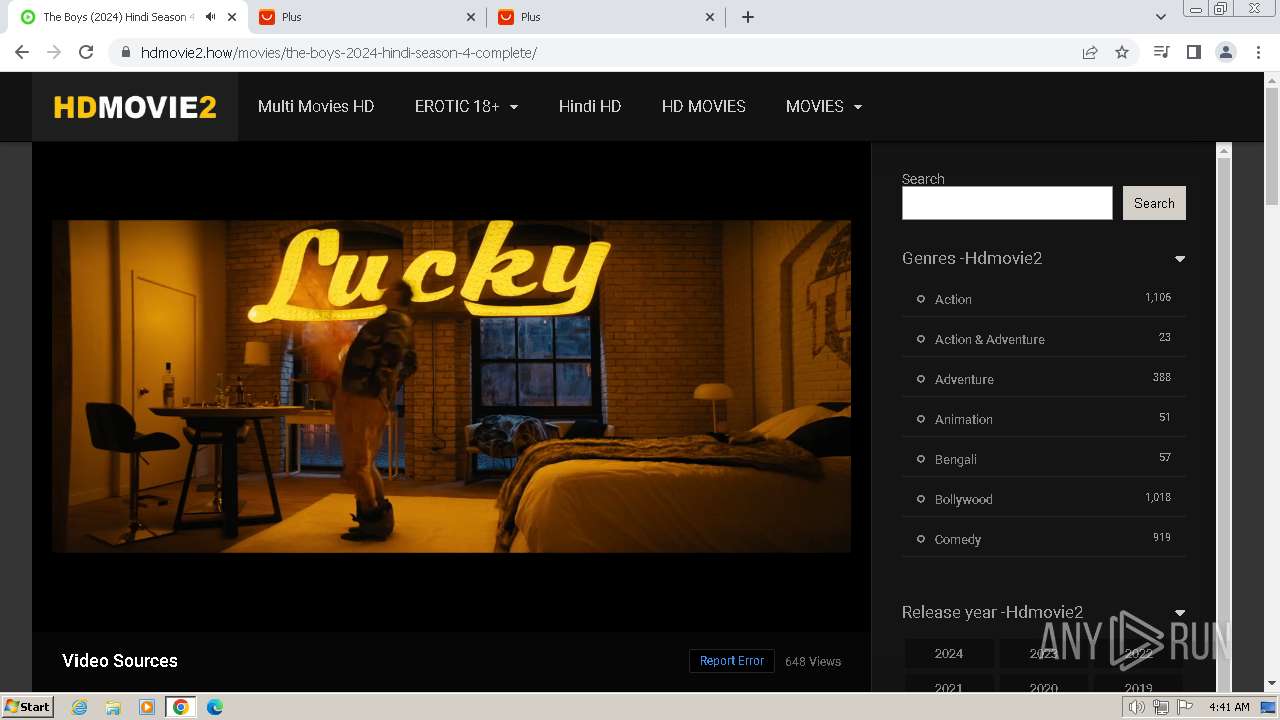
Task: Click the browser forward arrow
Action: (x=54, y=52)
